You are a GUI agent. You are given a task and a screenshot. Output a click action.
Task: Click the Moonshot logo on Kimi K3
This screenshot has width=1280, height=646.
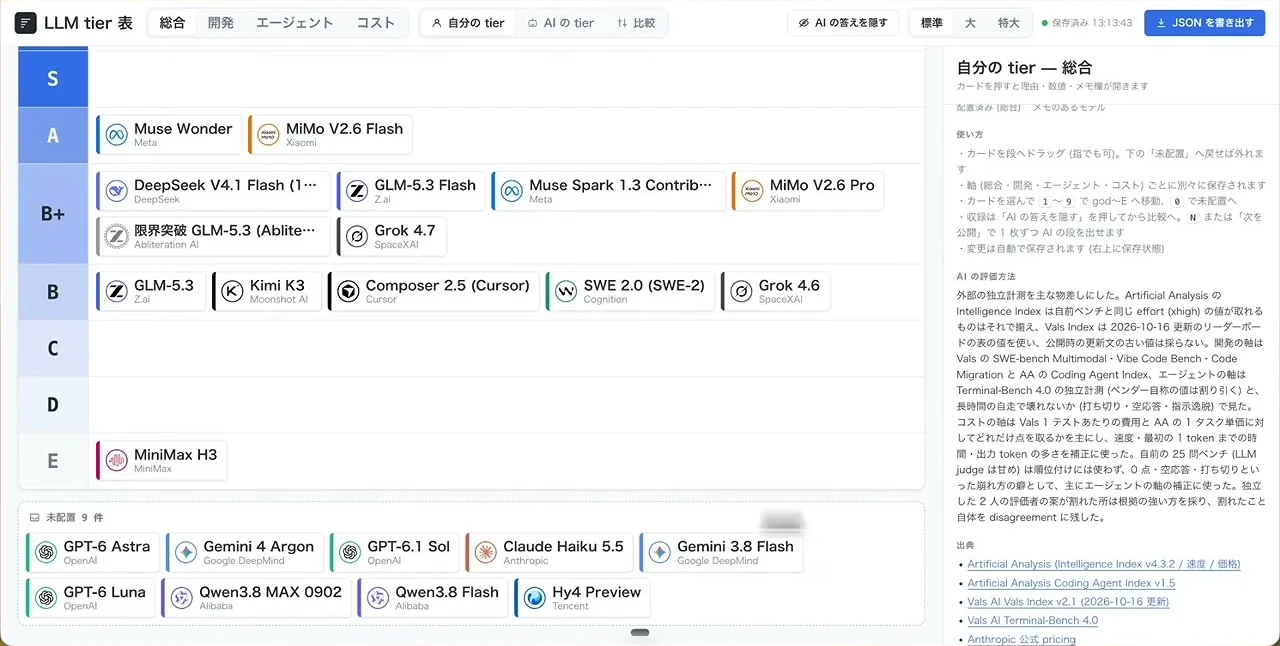[x=232, y=291]
